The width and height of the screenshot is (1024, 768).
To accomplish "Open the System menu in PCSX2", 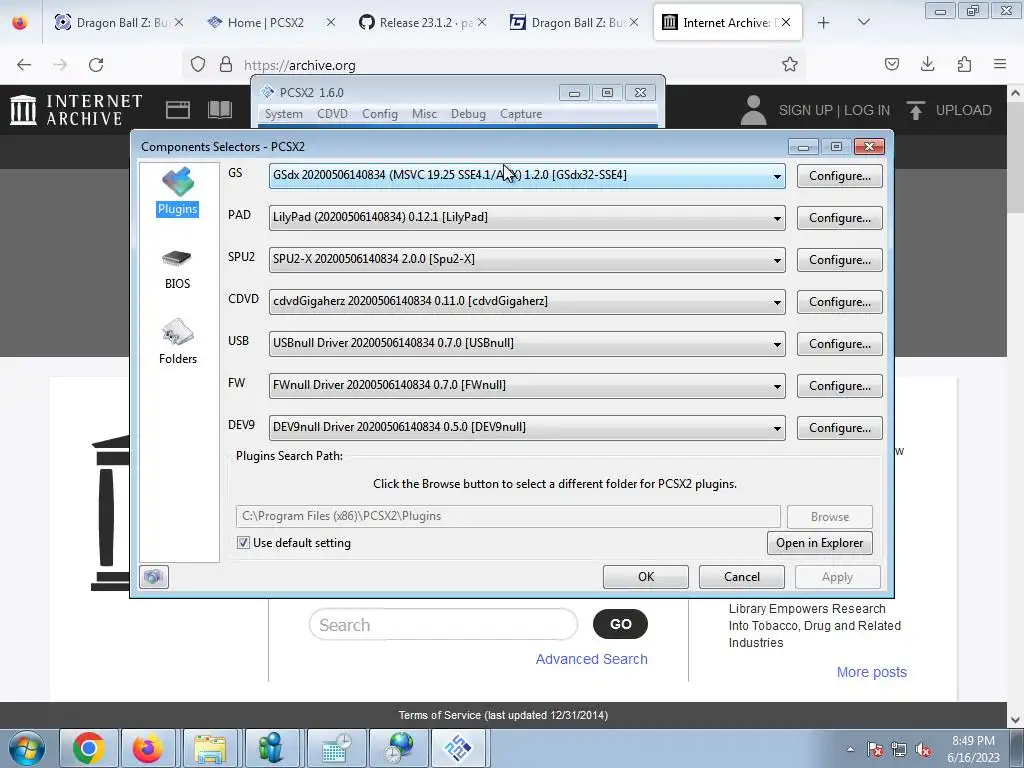I will tap(283, 114).
